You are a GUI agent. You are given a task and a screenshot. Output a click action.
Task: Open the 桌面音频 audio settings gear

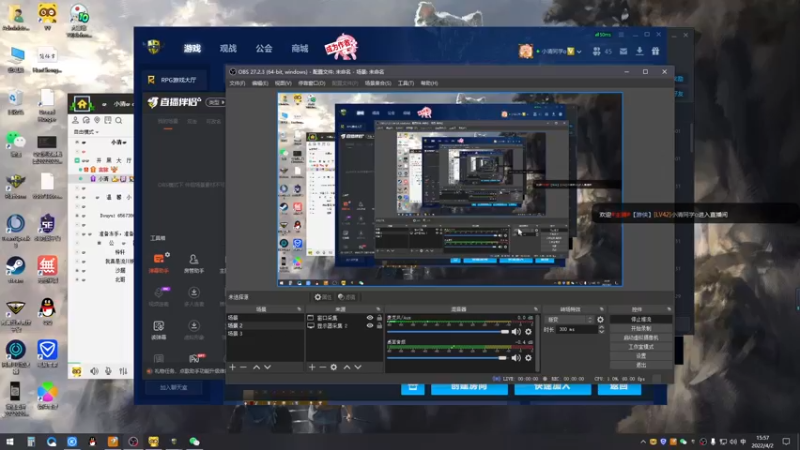pyautogui.click(x=529, y=358)
